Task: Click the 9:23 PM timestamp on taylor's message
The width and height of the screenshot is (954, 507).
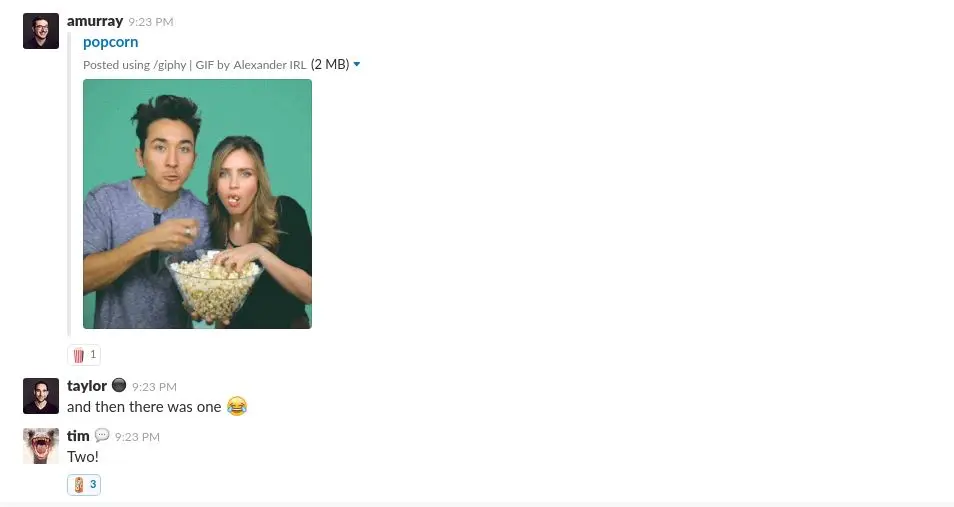Action: pos(155,387)
